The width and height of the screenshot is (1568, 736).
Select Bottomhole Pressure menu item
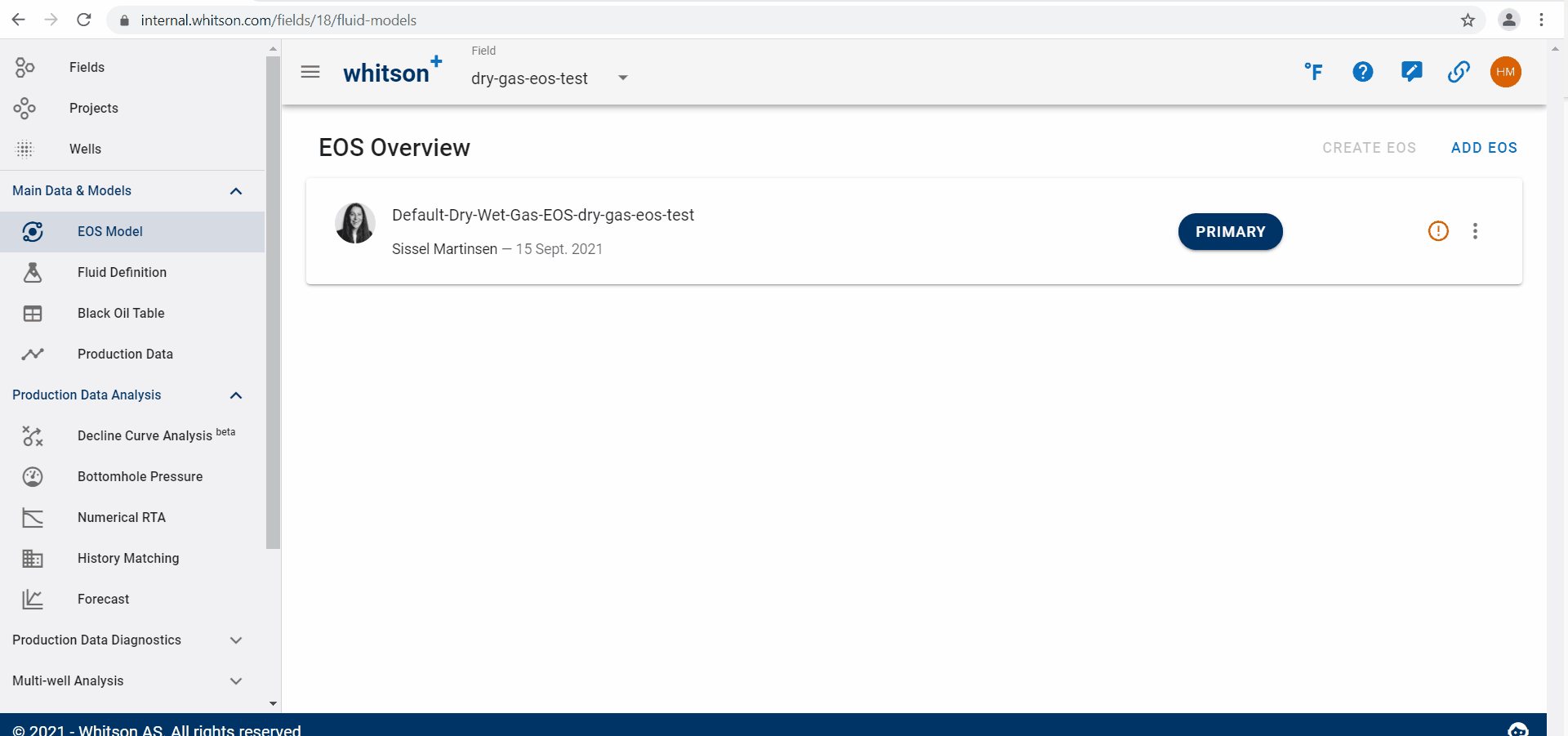(x=132, y=476)
